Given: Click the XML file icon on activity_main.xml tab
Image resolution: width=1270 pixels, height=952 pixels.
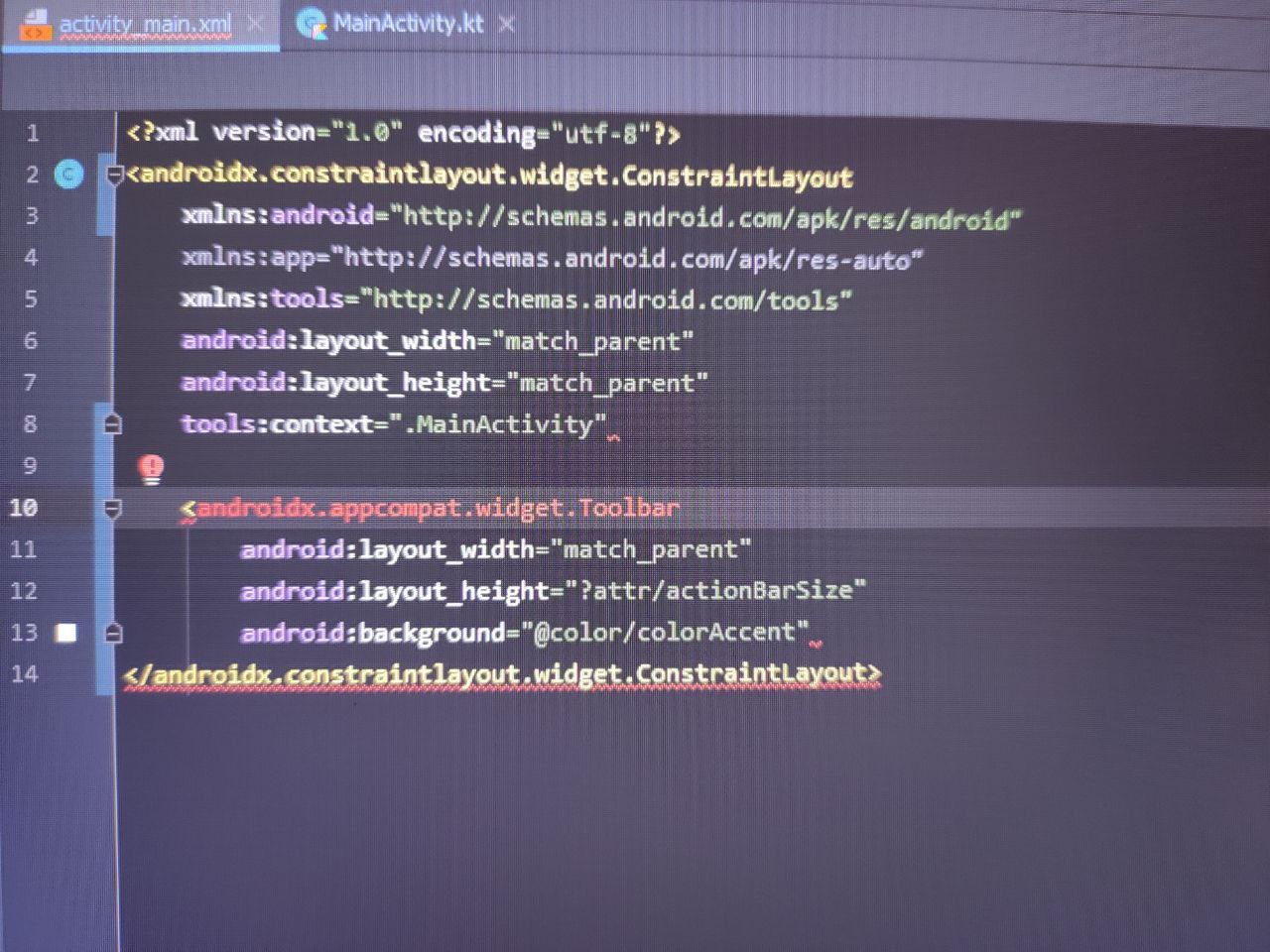Looking at the screenshot, I should [35, 25].
